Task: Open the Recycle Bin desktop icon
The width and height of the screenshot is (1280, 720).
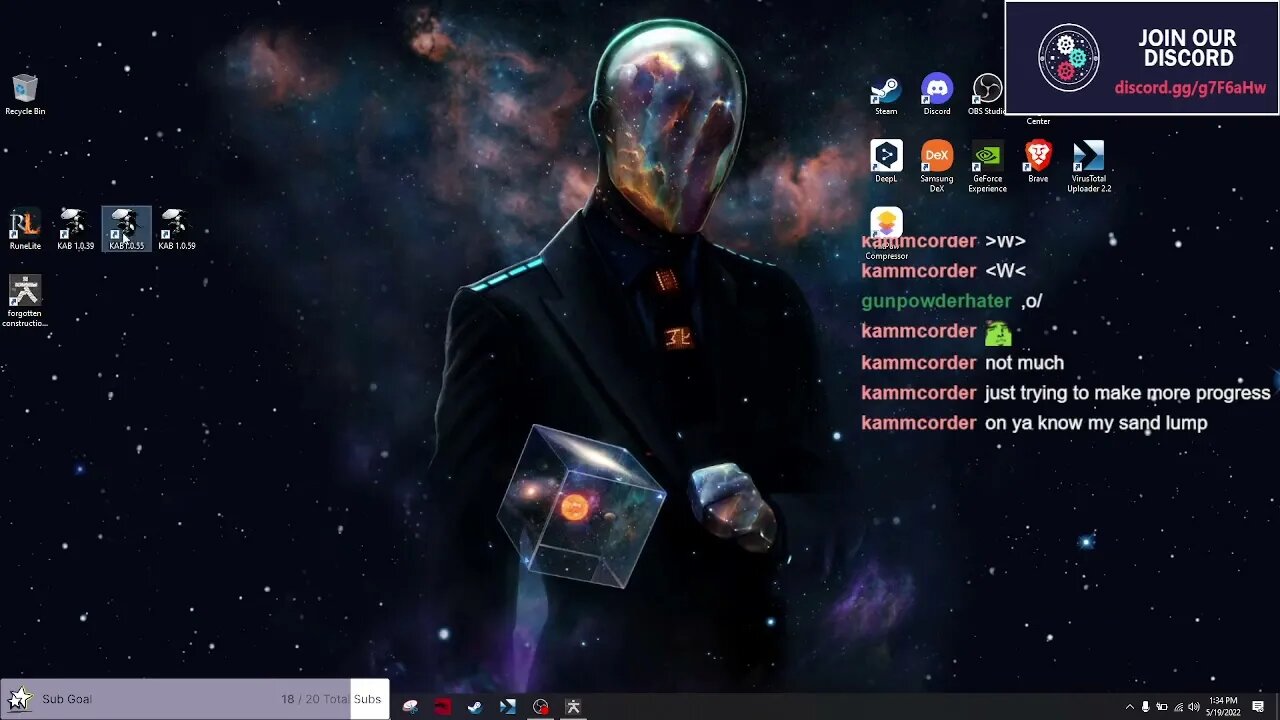Action: [x=25, y=95]
